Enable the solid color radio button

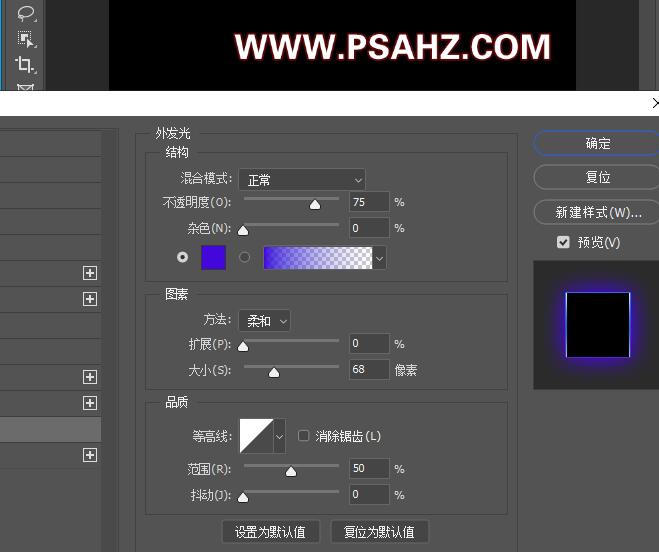182,257
